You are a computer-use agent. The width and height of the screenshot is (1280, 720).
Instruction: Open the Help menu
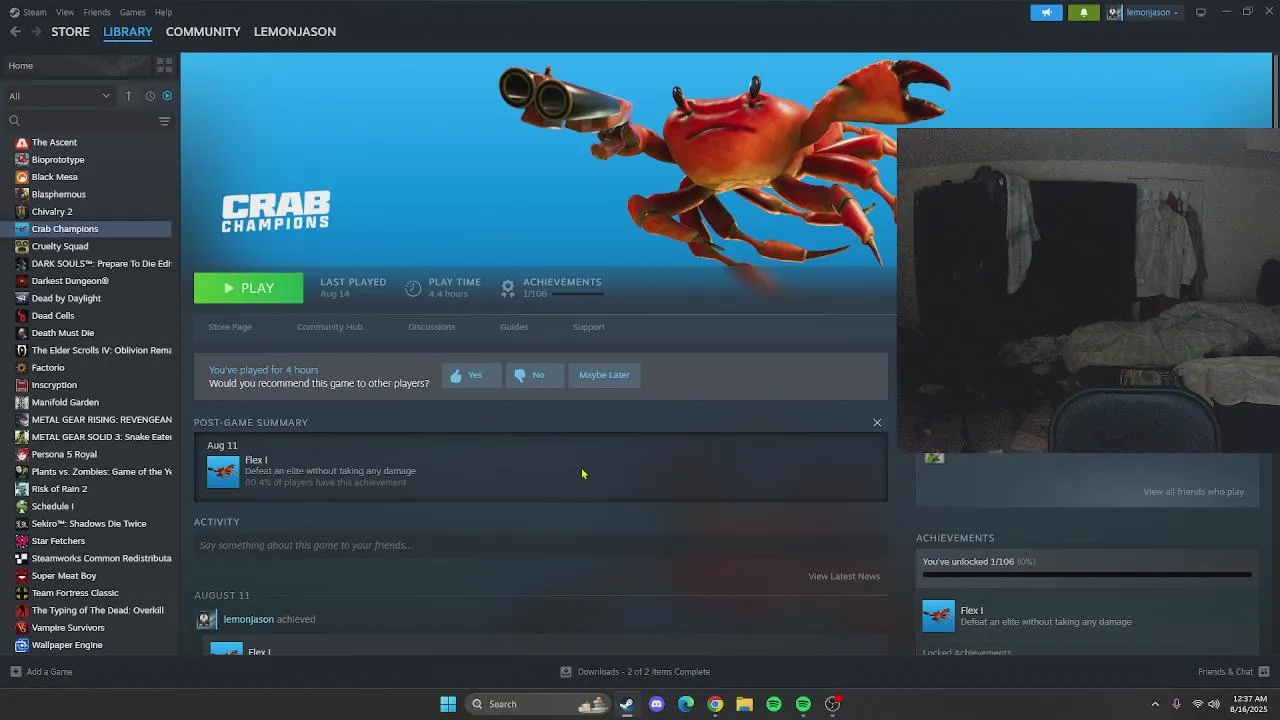tap(163, 12)
